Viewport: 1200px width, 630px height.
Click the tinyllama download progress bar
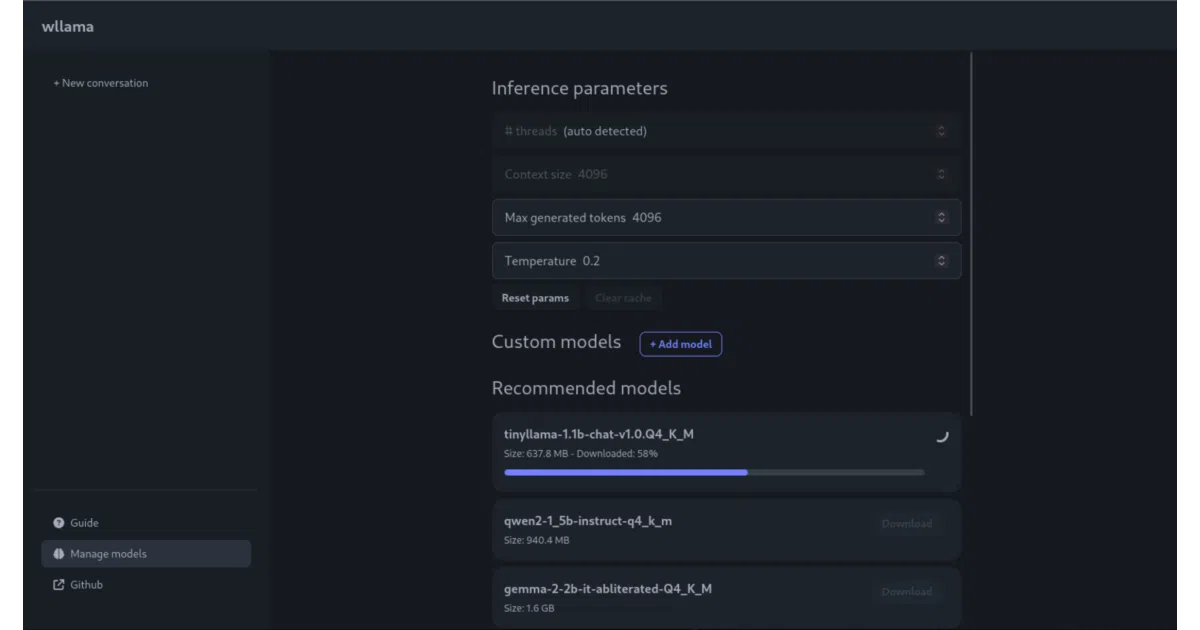[x=714, y=472]
